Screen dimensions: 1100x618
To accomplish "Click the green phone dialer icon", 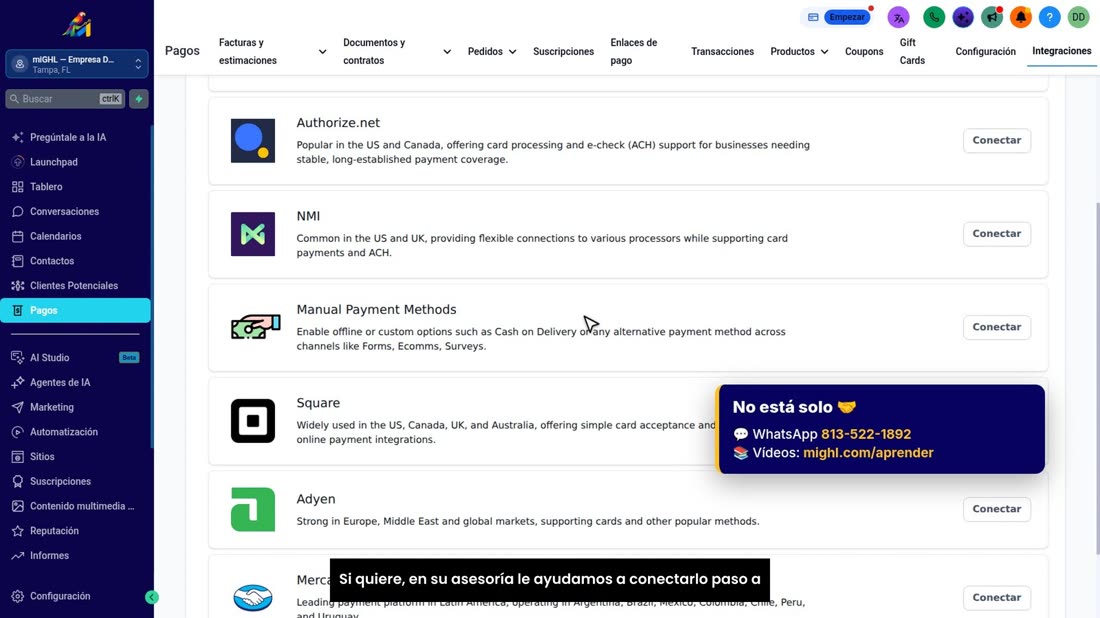I will tap(934, 17).
